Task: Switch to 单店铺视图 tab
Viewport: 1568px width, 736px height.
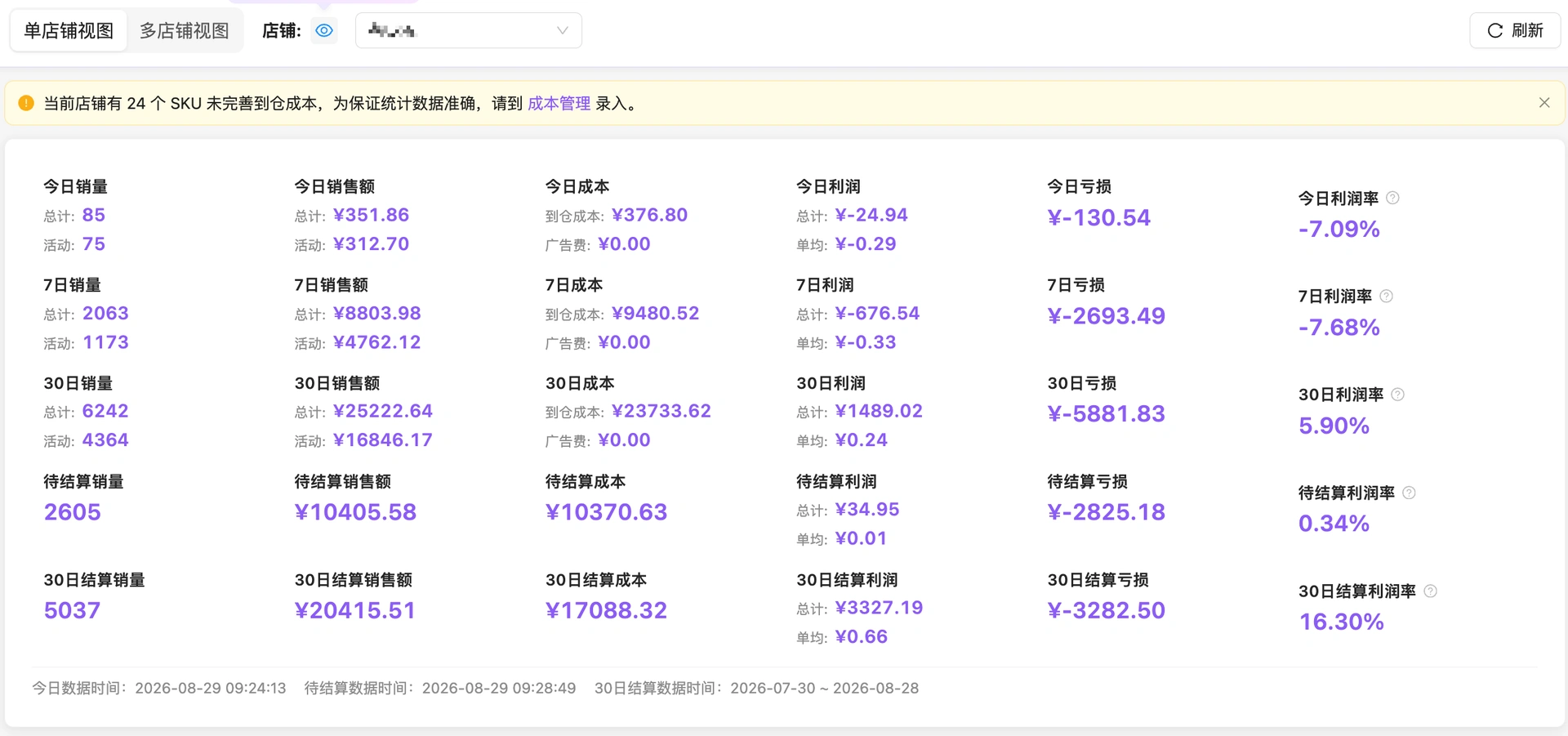Action: [69, 31]
